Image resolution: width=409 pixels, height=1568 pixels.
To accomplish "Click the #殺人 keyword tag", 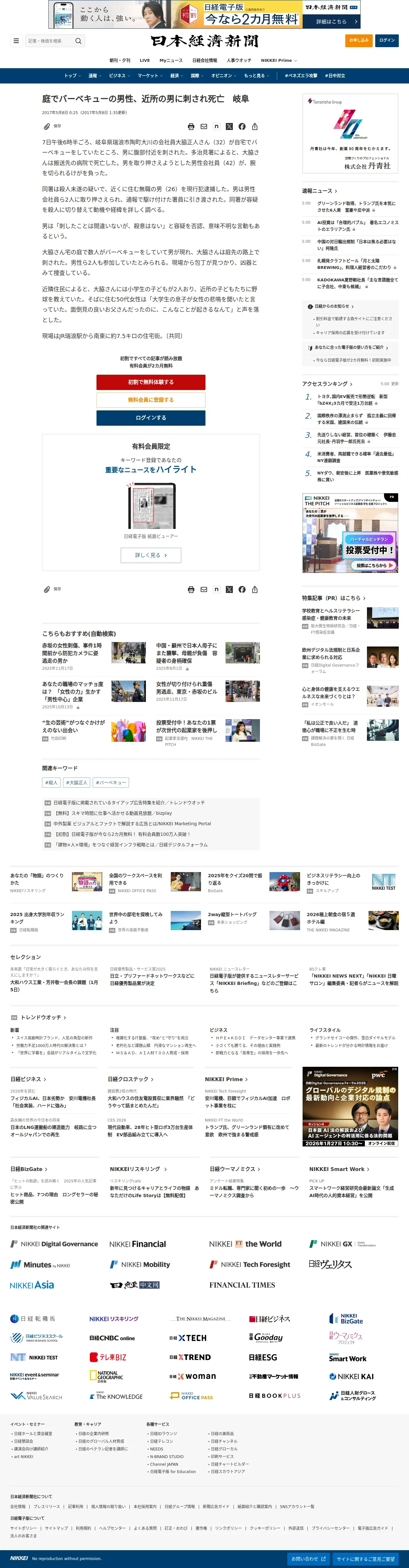I will pyautogui.click(x=51, y=783).
